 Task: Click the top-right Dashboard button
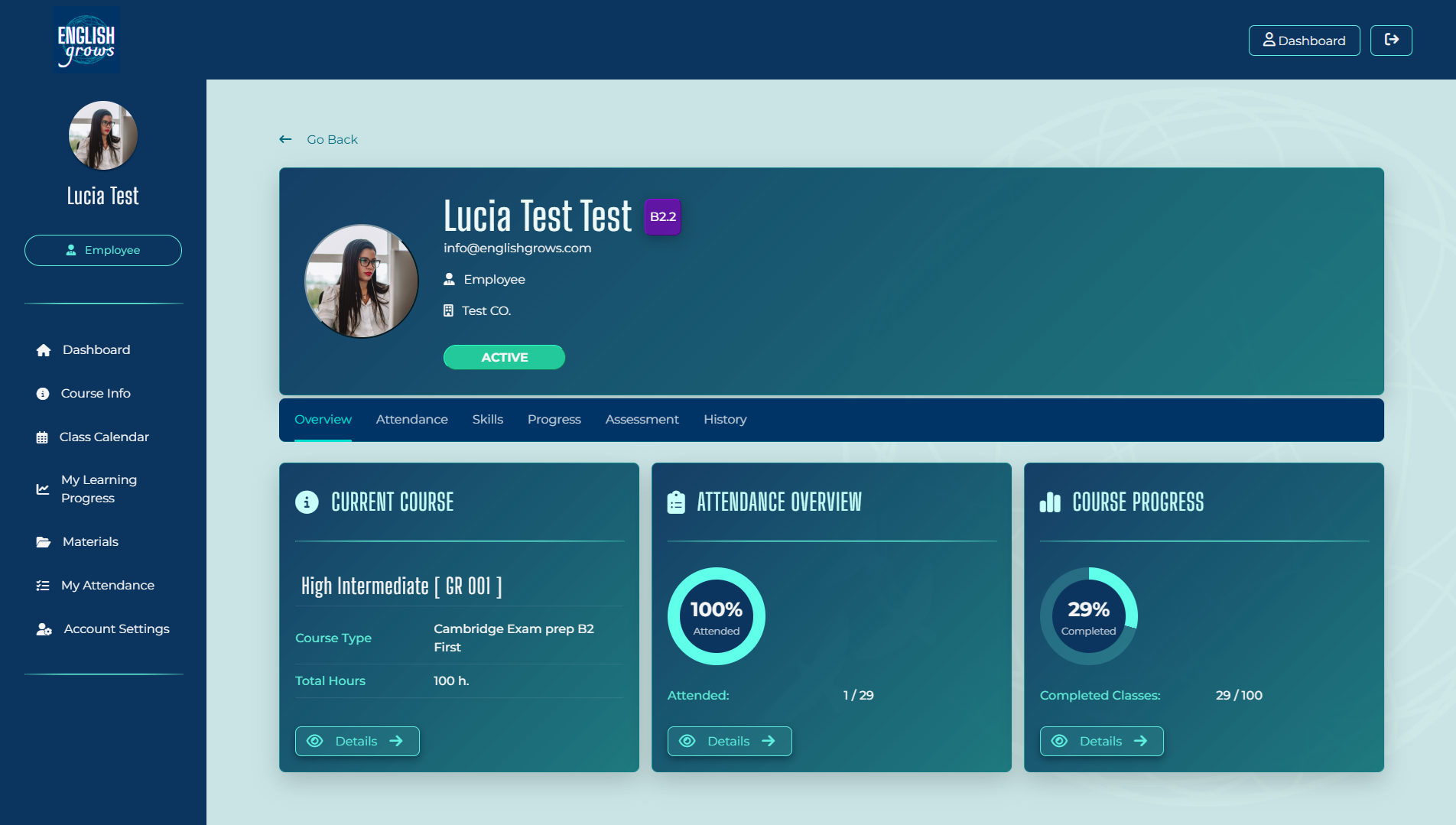1304,41
